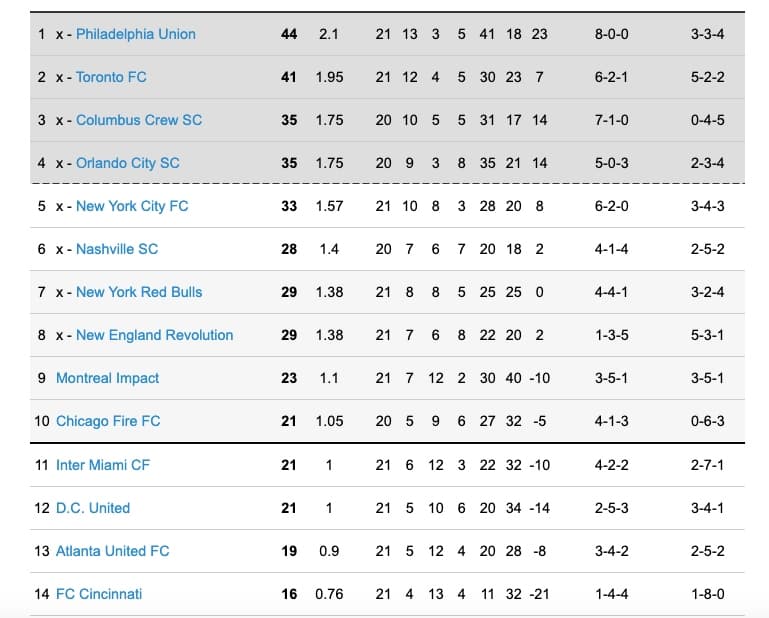Open the FC Cincinnati team link

click(x=99, y=594)
